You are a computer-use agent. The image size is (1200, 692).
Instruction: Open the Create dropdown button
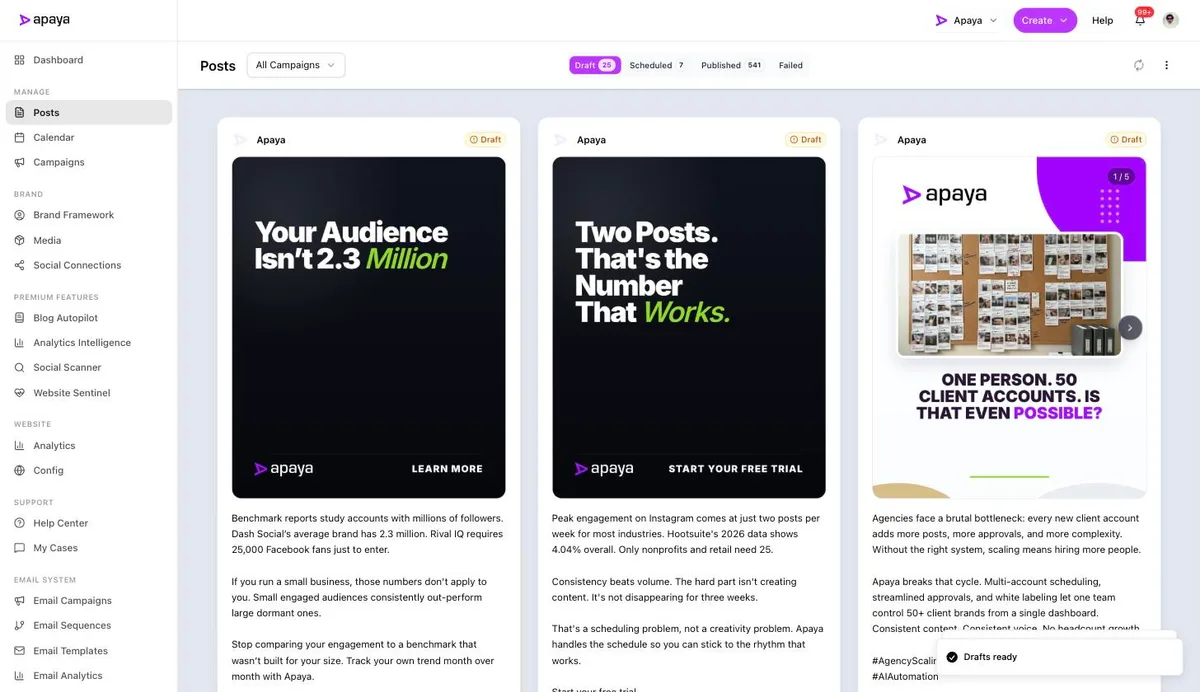pos(1045,20)
